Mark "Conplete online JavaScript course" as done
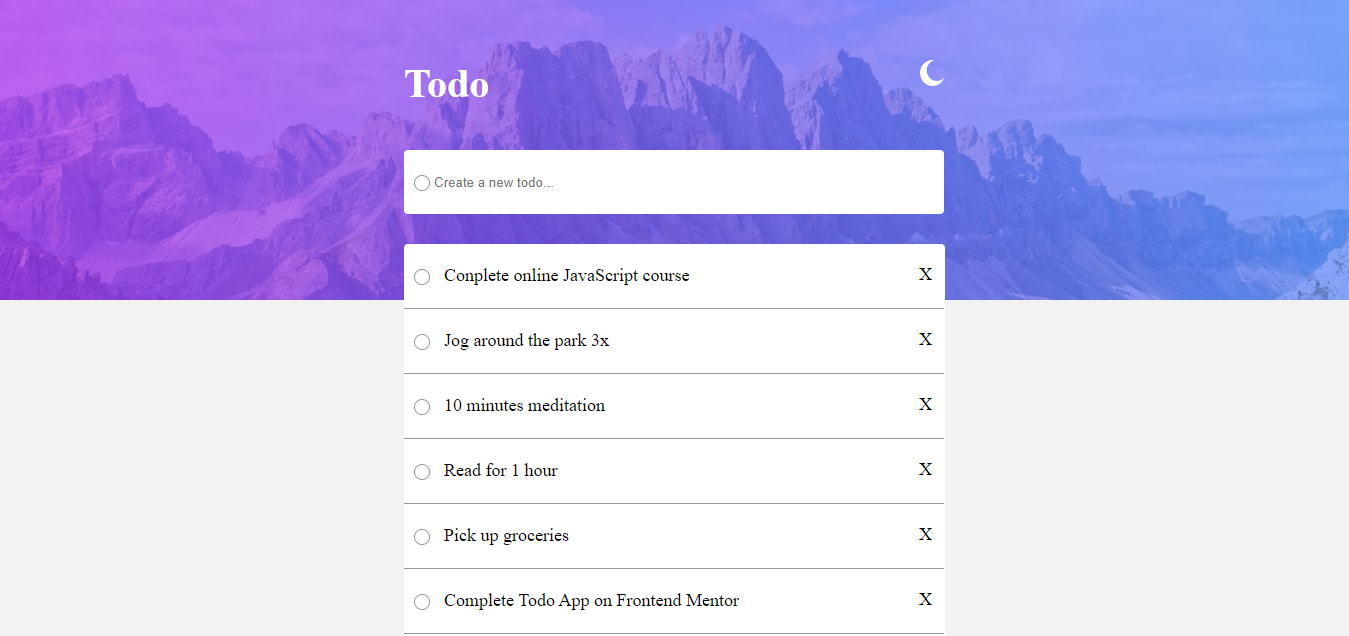 pos(422,277)
